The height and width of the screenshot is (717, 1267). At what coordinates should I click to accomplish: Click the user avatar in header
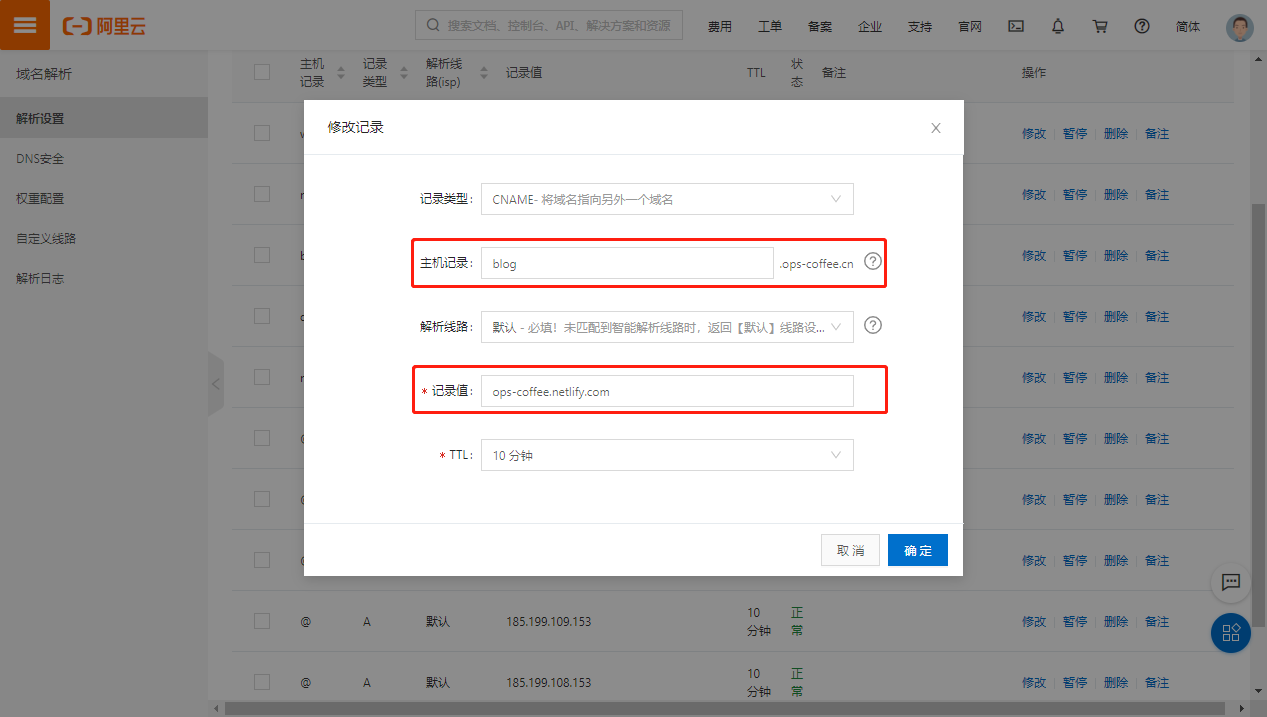click(1239, 27)
